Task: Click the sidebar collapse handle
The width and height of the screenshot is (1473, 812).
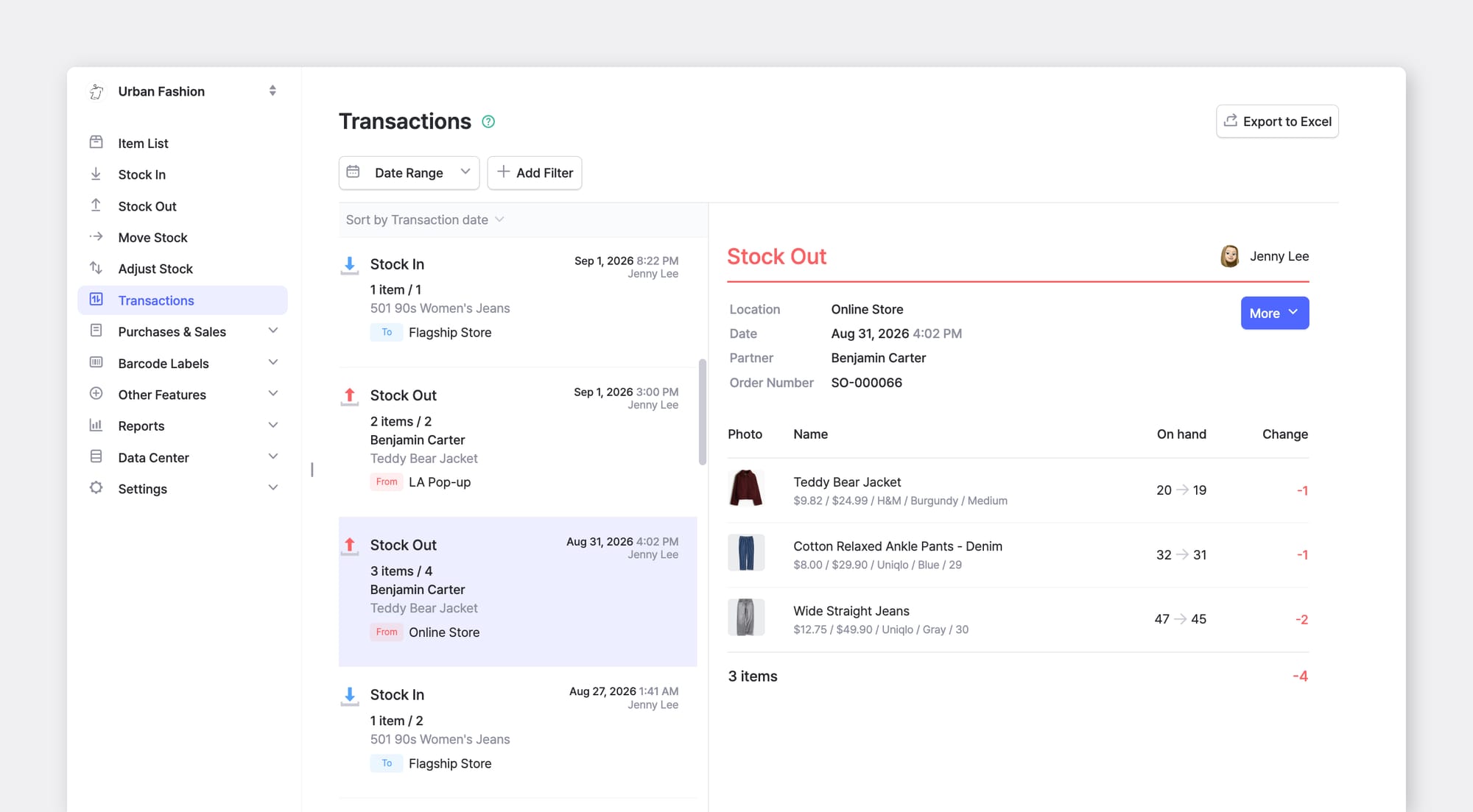Action: [x=312, y=469]
